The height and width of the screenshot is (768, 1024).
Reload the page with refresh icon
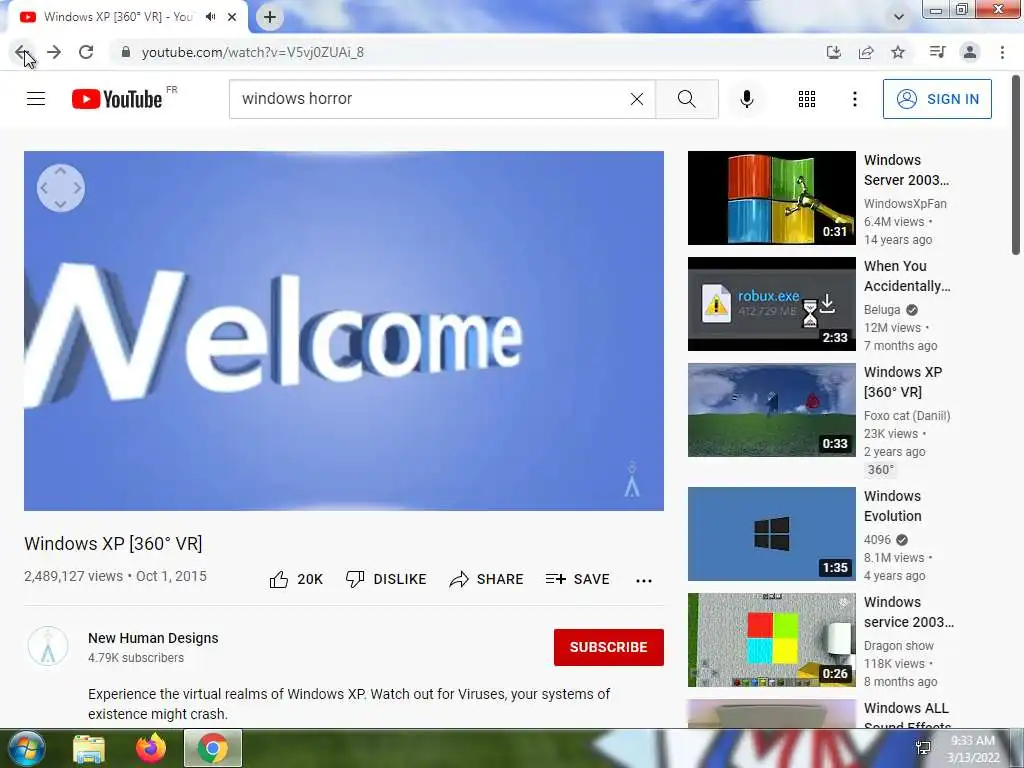(x=86, y=52)
